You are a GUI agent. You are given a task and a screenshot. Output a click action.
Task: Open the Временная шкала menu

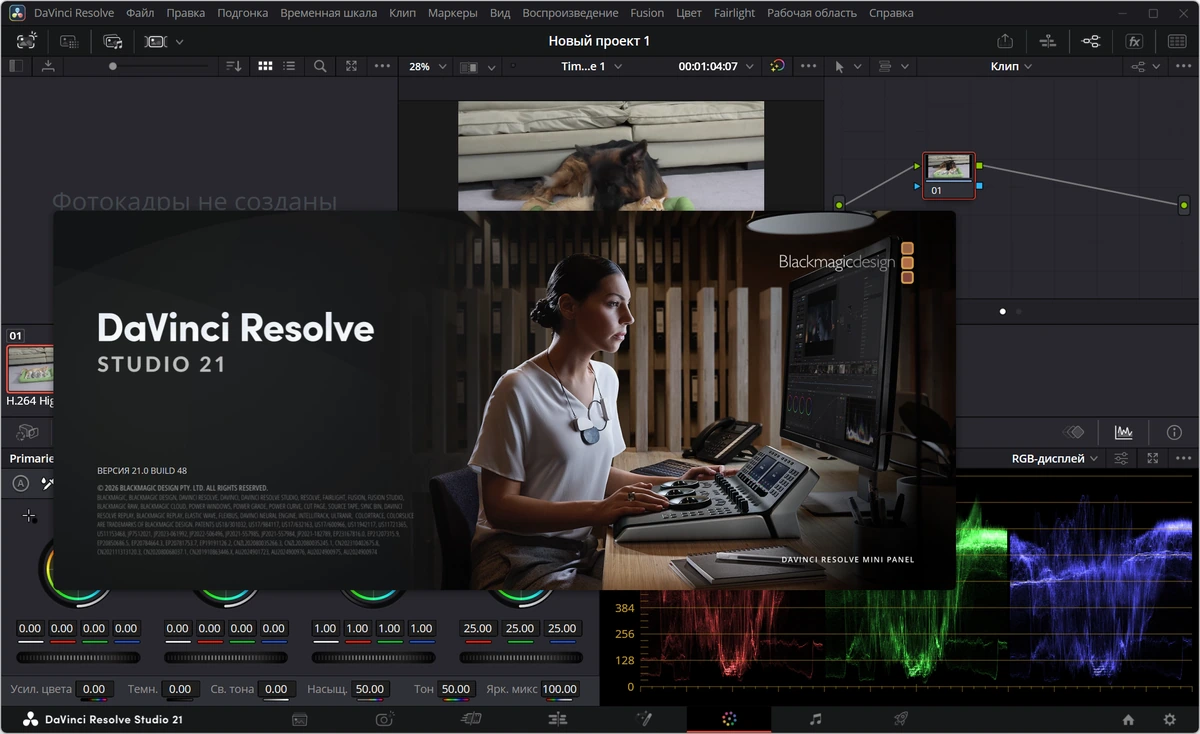pyautogui.click(x=329, y=13)
